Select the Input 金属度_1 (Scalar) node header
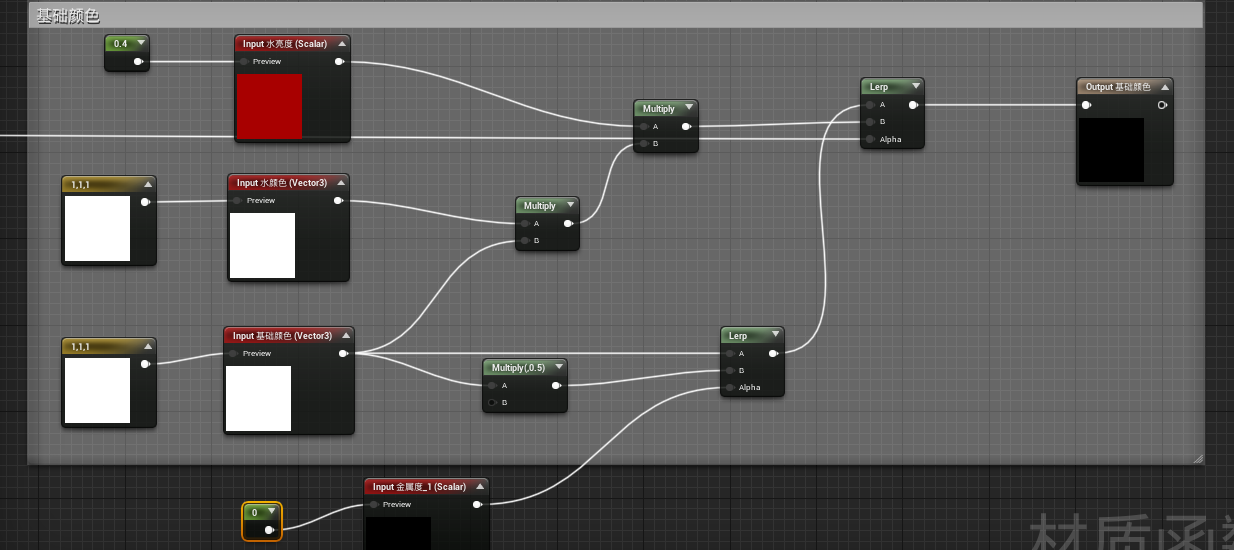The height and width of the screenshot is (550, 1234). point(426,487)
